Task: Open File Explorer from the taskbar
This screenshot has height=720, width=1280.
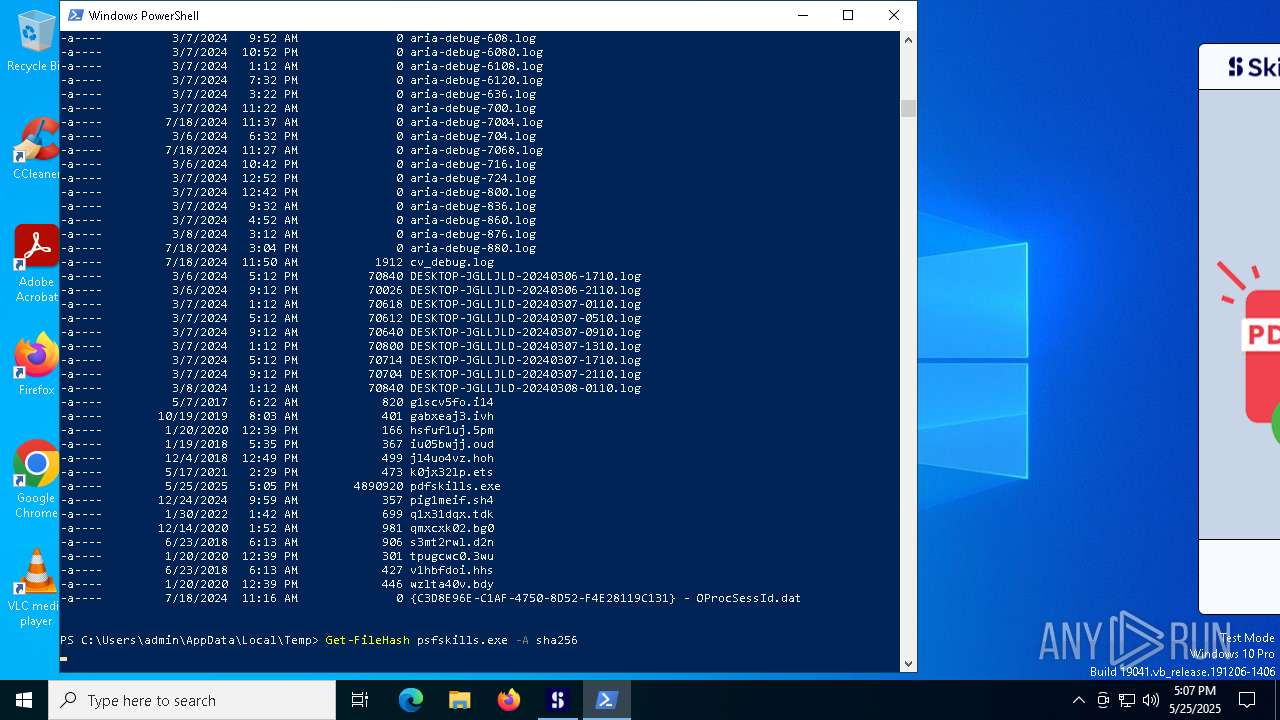Action: [459, 700]
